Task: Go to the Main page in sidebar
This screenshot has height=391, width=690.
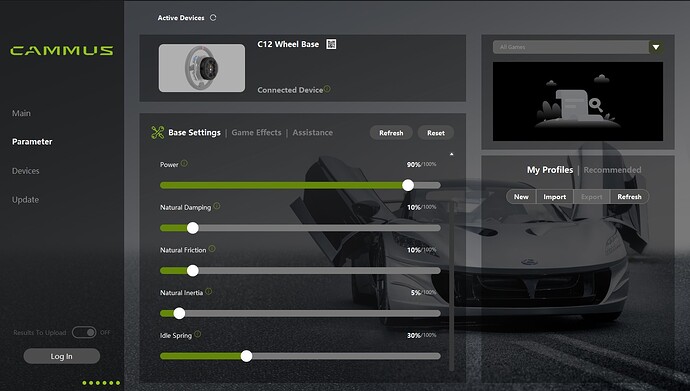Action: pos(21,113)
